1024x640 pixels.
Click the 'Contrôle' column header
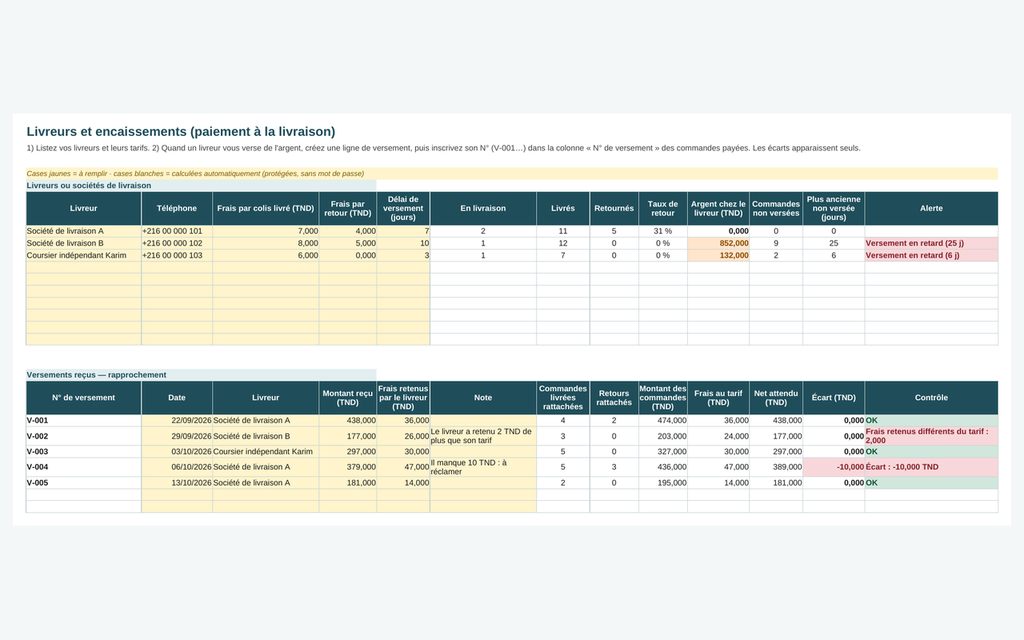[931, 398]
